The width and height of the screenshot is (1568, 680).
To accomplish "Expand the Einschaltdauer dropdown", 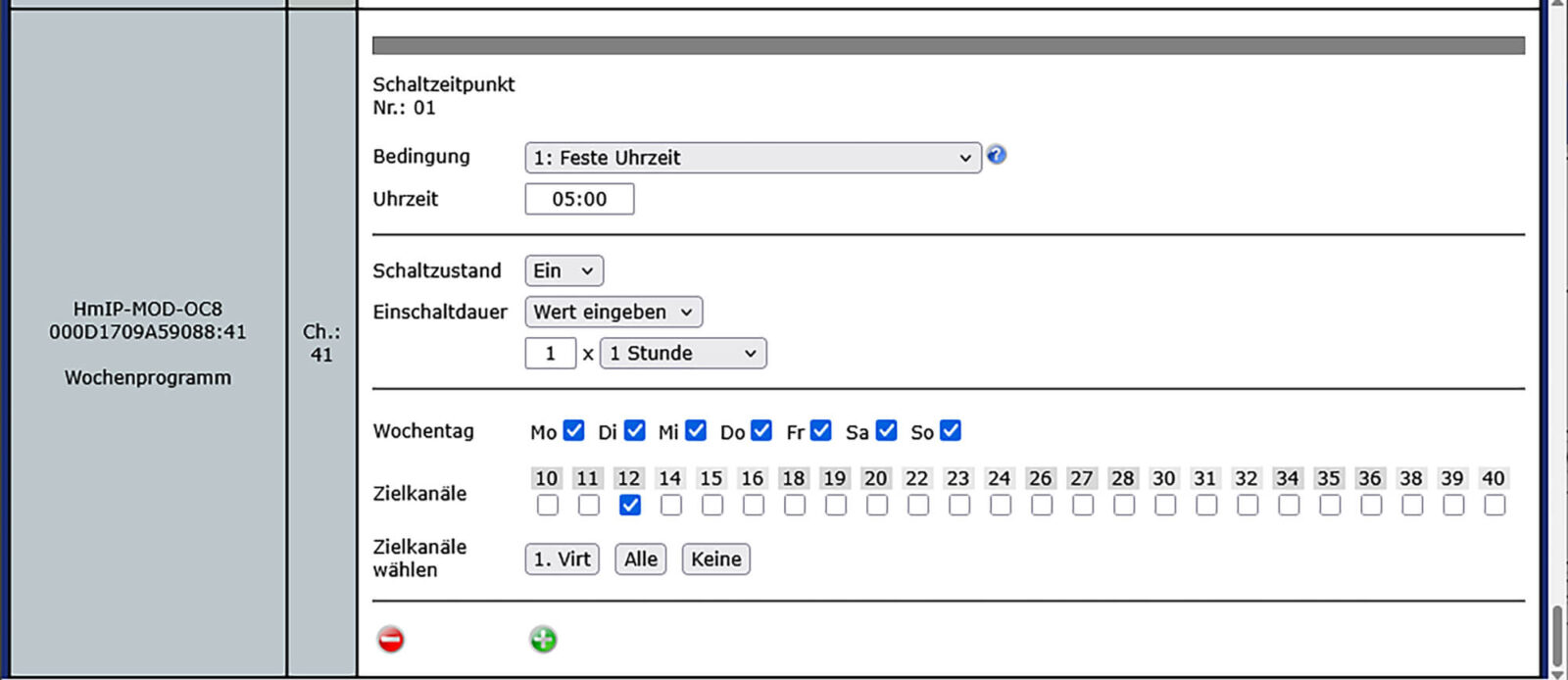I will [x=613, y=312].
